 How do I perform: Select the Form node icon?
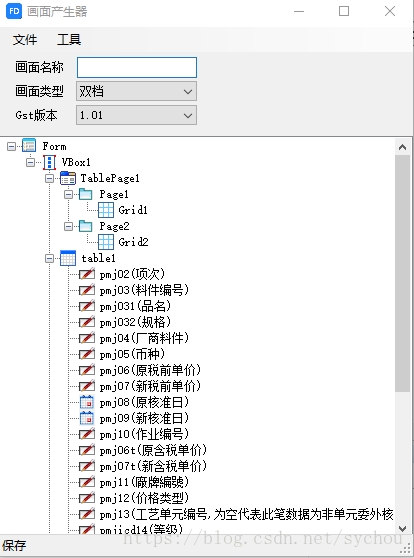click(29, 146)
